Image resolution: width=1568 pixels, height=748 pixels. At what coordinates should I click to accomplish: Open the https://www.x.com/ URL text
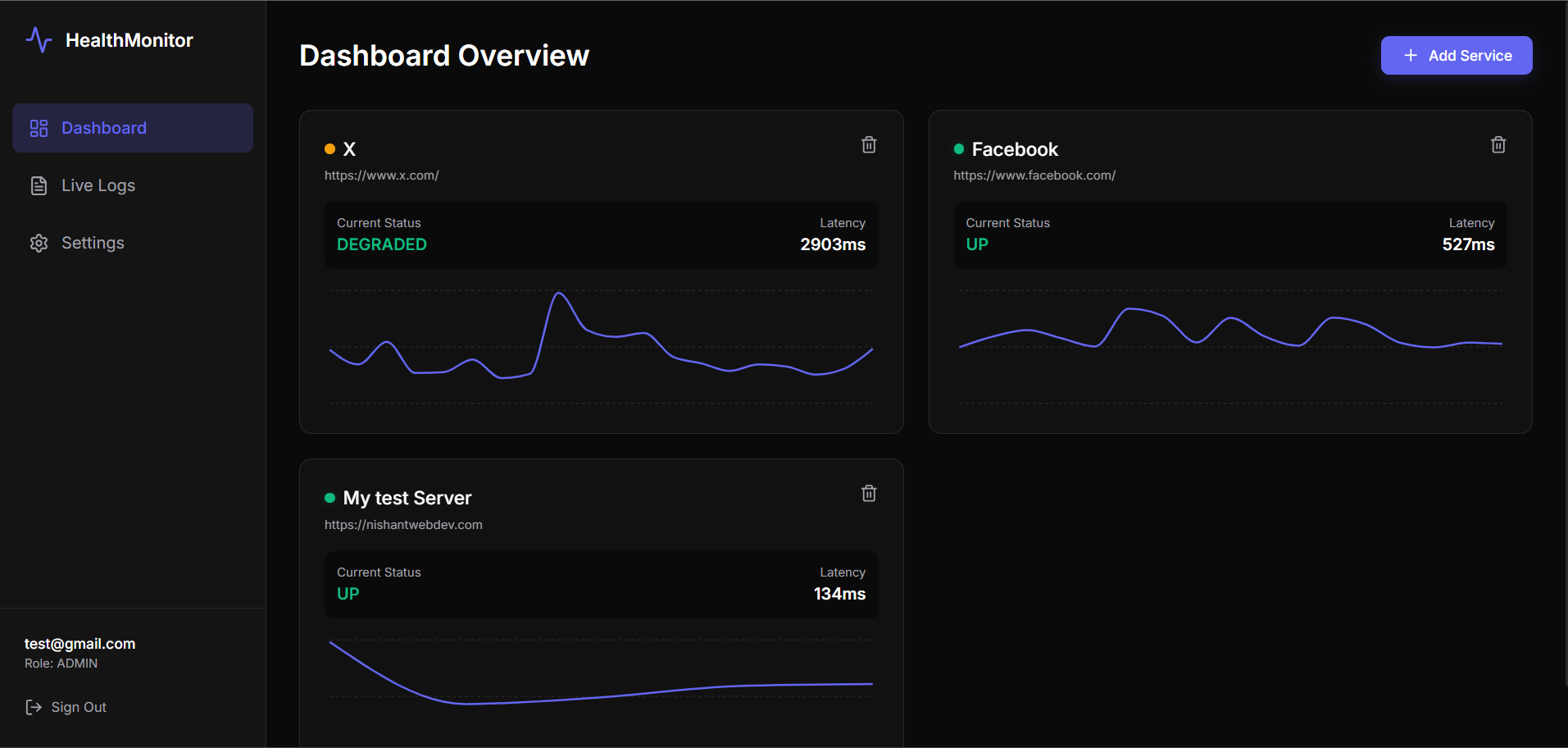click(382, 176)
